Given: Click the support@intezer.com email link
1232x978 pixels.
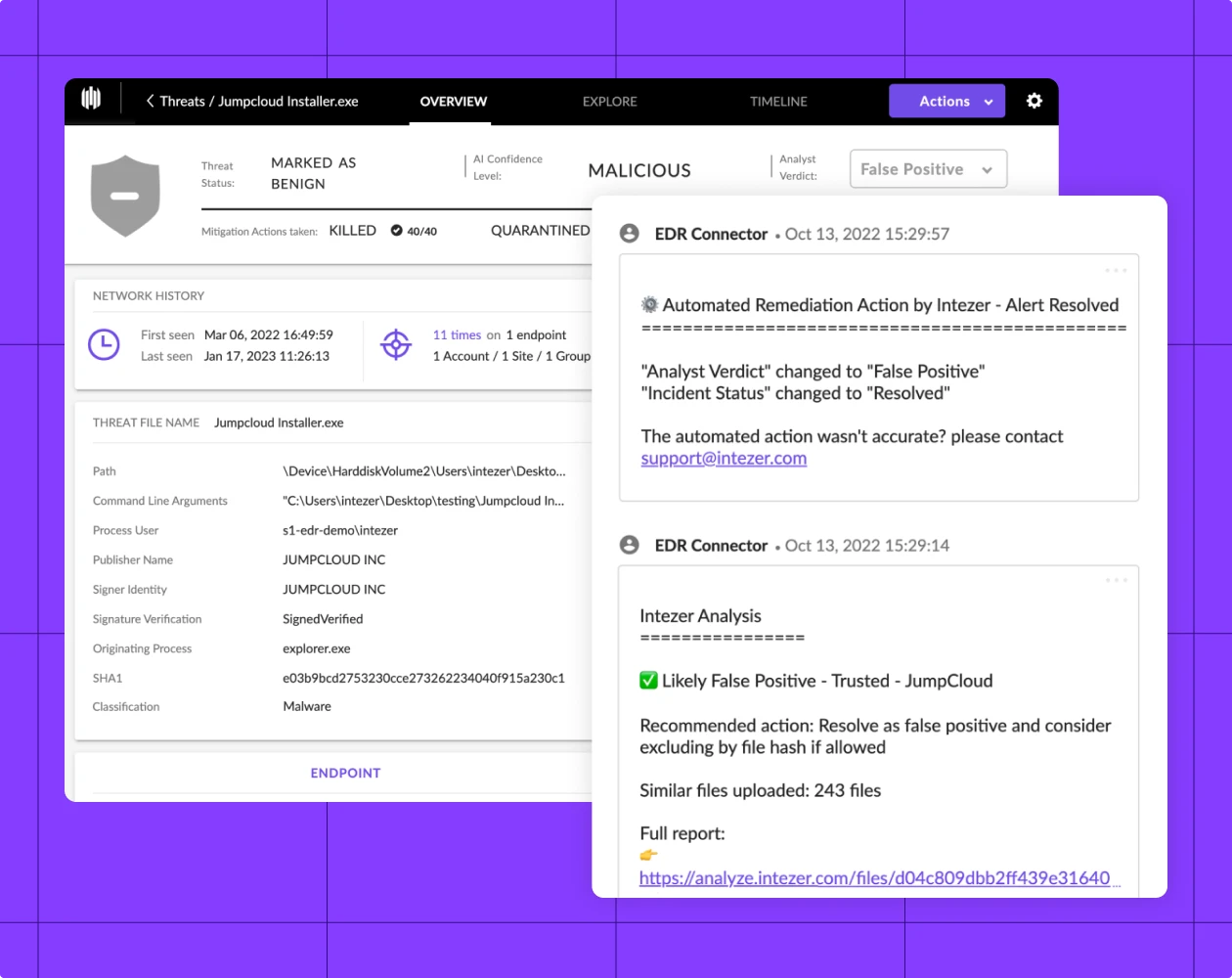Looking at the screenshot, I should (724, 459).
